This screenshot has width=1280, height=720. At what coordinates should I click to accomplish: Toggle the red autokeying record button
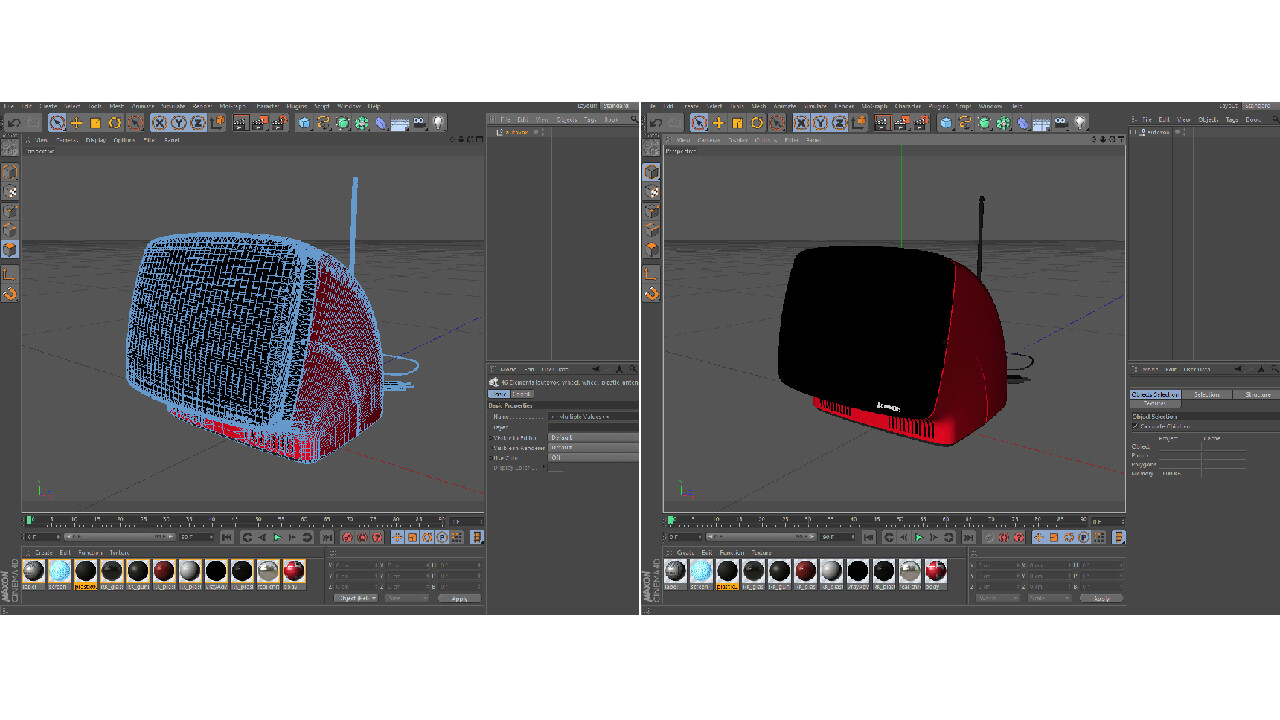346,537
